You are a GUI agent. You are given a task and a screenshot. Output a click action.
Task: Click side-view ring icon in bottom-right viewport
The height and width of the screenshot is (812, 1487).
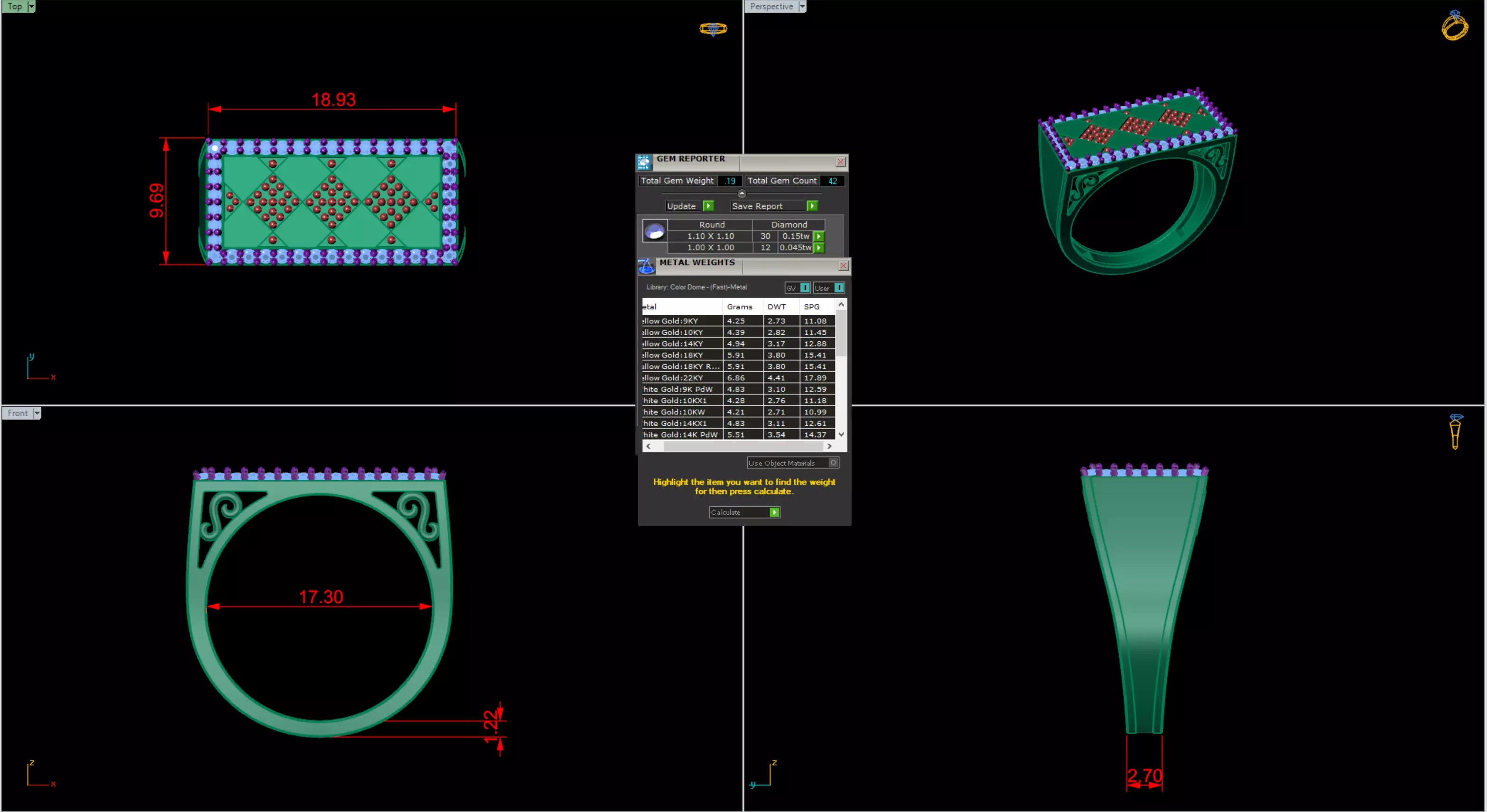coord(1455,431)
